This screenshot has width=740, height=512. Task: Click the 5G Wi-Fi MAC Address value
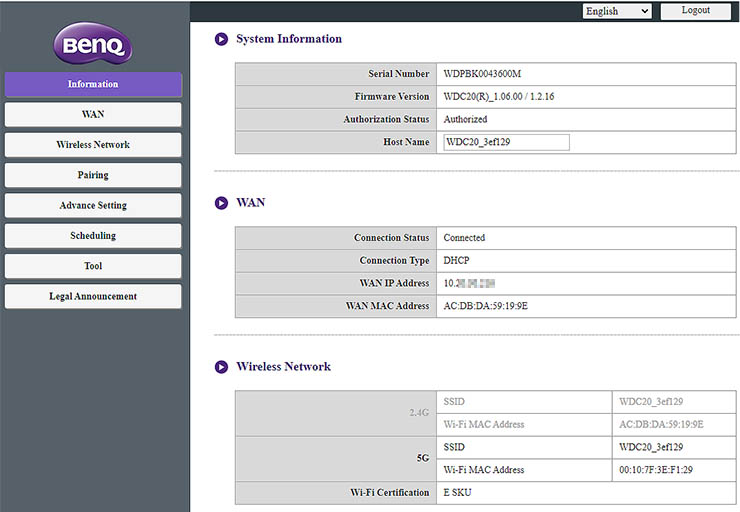click(x=655, y=470)
